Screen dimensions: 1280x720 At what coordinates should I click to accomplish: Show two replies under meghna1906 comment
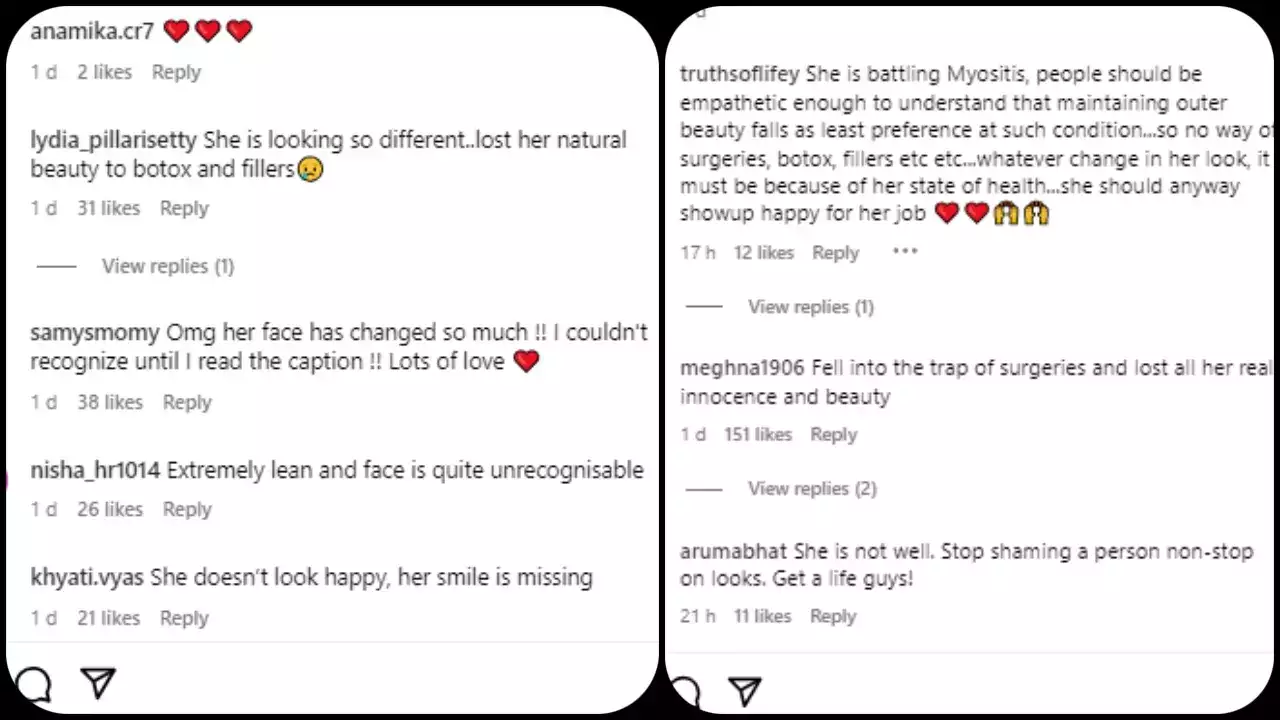click(x=812, y=488)
